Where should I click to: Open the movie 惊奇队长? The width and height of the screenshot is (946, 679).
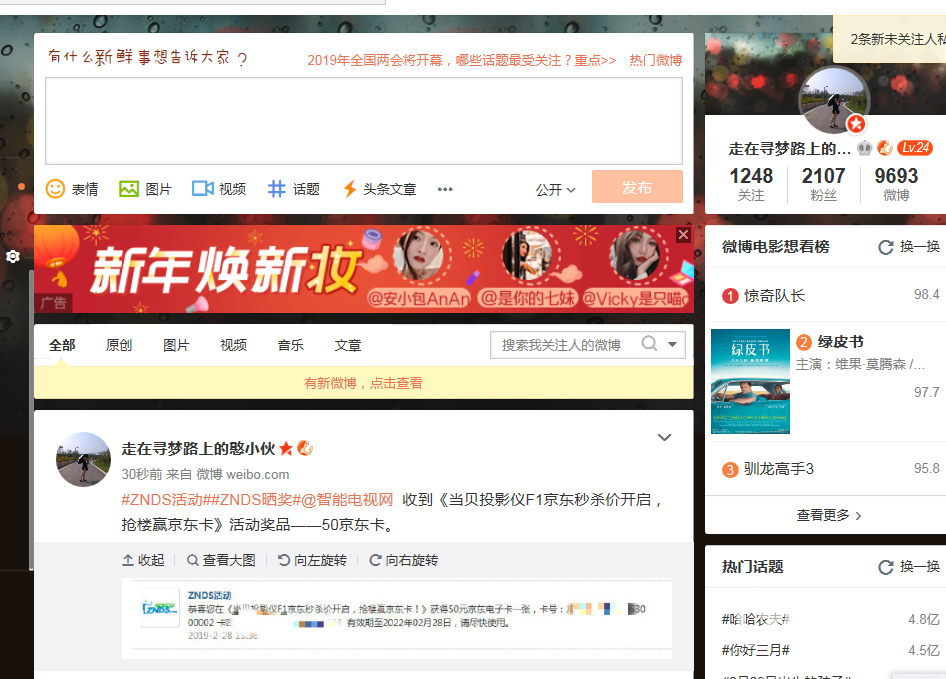tap(775, 296)
